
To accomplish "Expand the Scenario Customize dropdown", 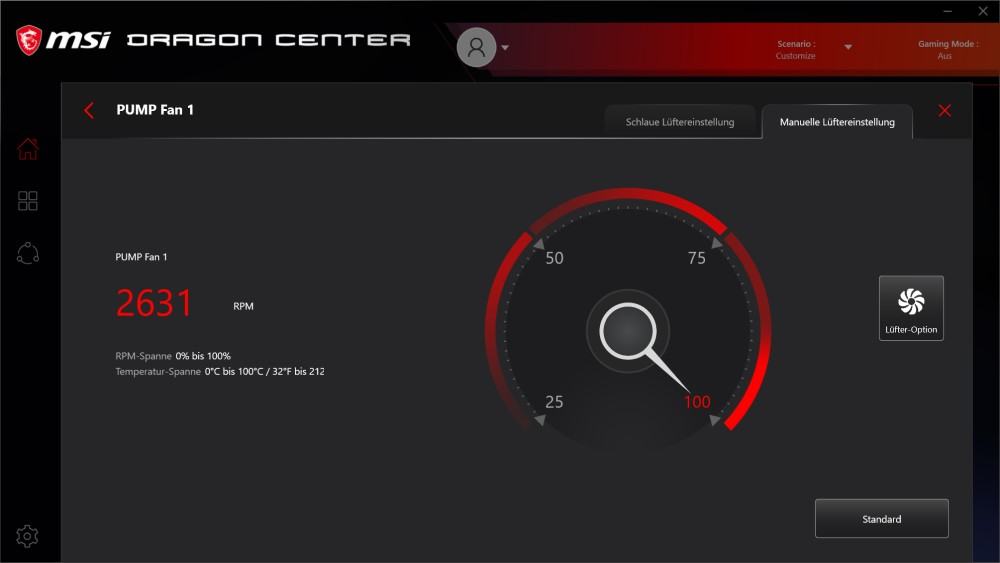I will [848, 47].
